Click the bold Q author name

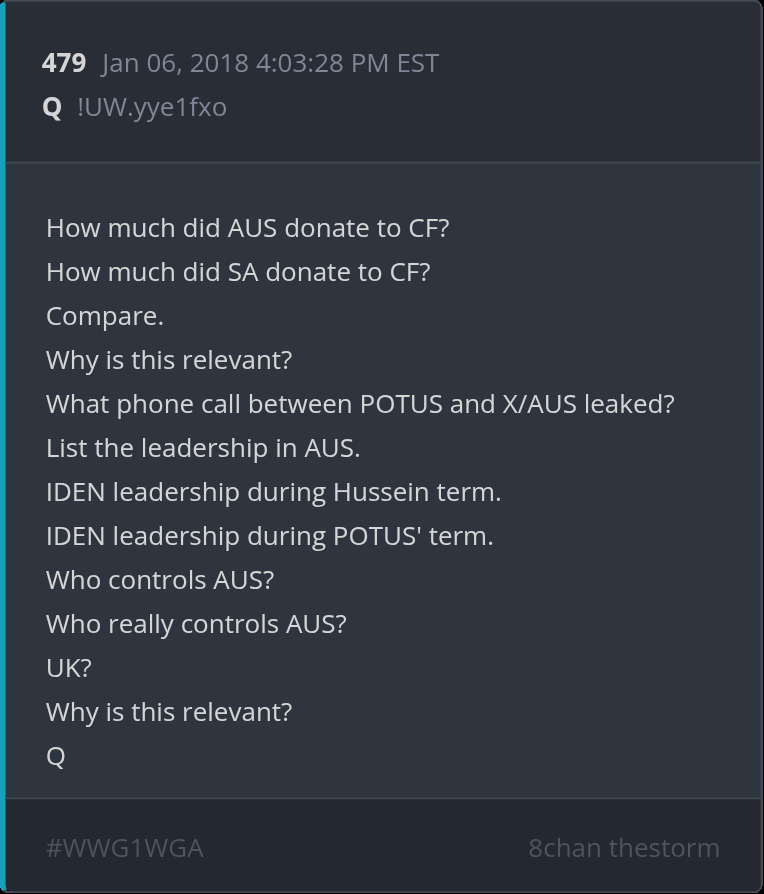coord(52,107)
